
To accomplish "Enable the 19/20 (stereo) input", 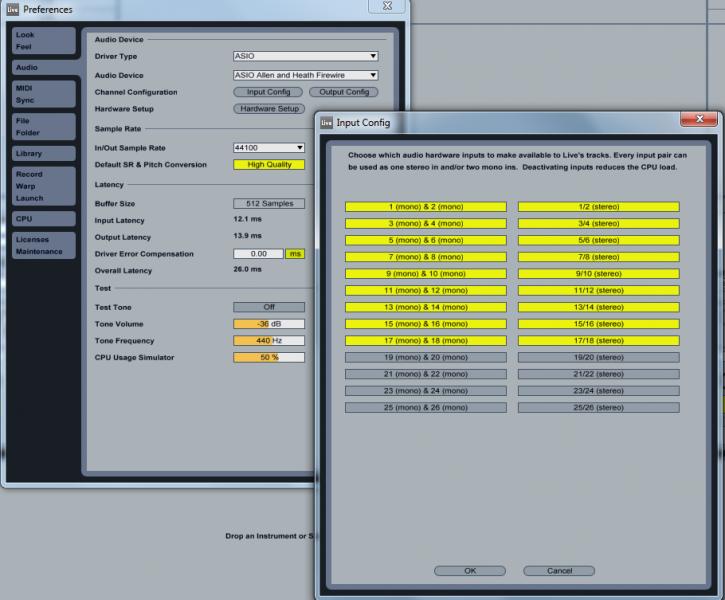I will (599, 357).
